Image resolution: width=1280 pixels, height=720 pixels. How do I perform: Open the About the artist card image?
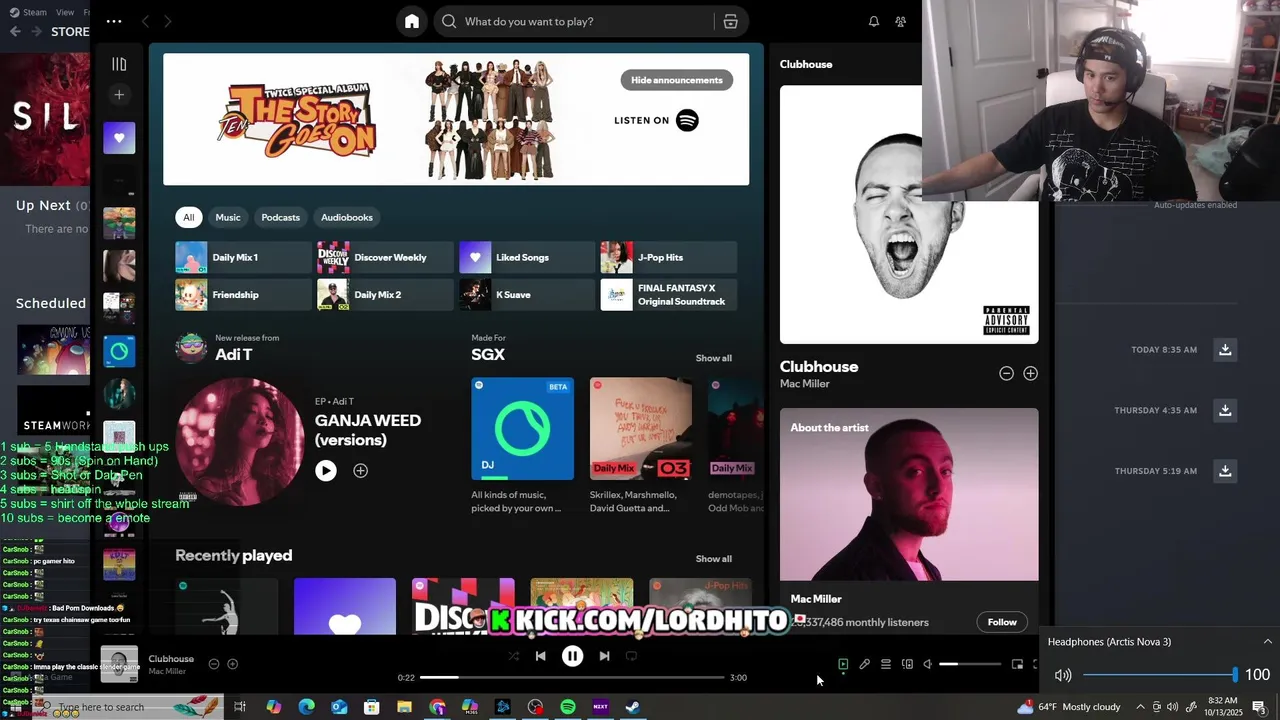(x=909, y=494)
